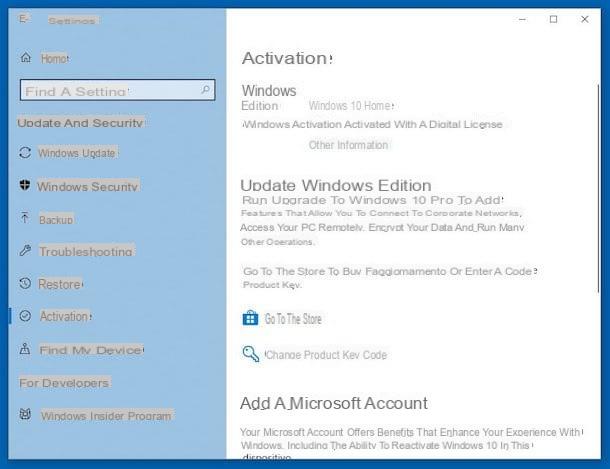Click the Windows Insider Program cat icon

tap(25, 415)
